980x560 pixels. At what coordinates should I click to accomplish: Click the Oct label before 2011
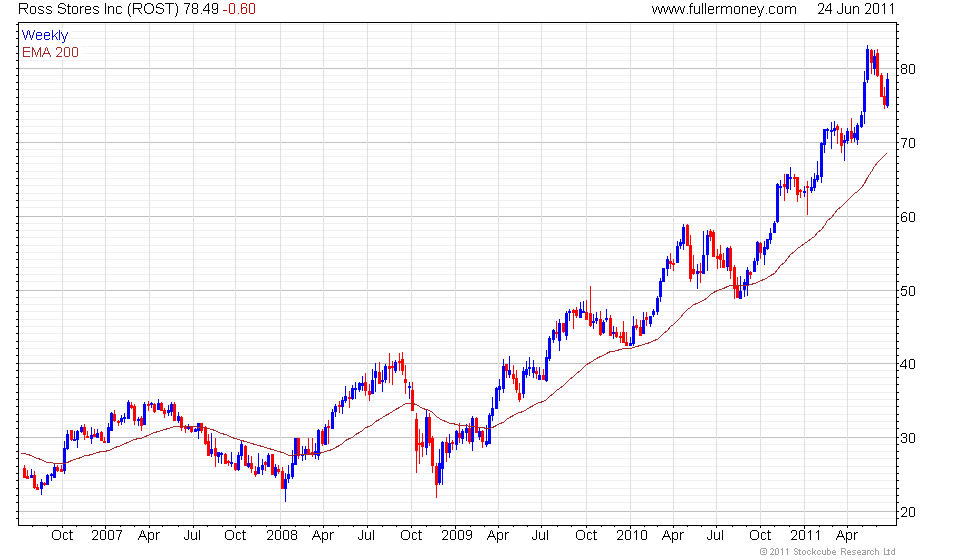tap(760, 535)
